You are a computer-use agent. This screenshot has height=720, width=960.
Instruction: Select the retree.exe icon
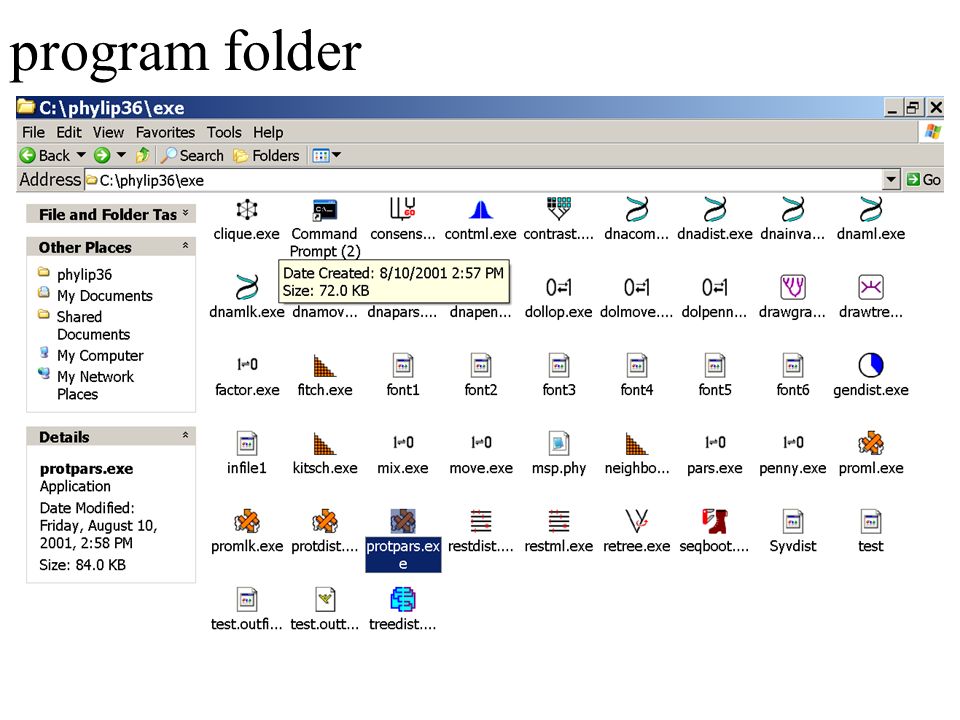(637, 521)
